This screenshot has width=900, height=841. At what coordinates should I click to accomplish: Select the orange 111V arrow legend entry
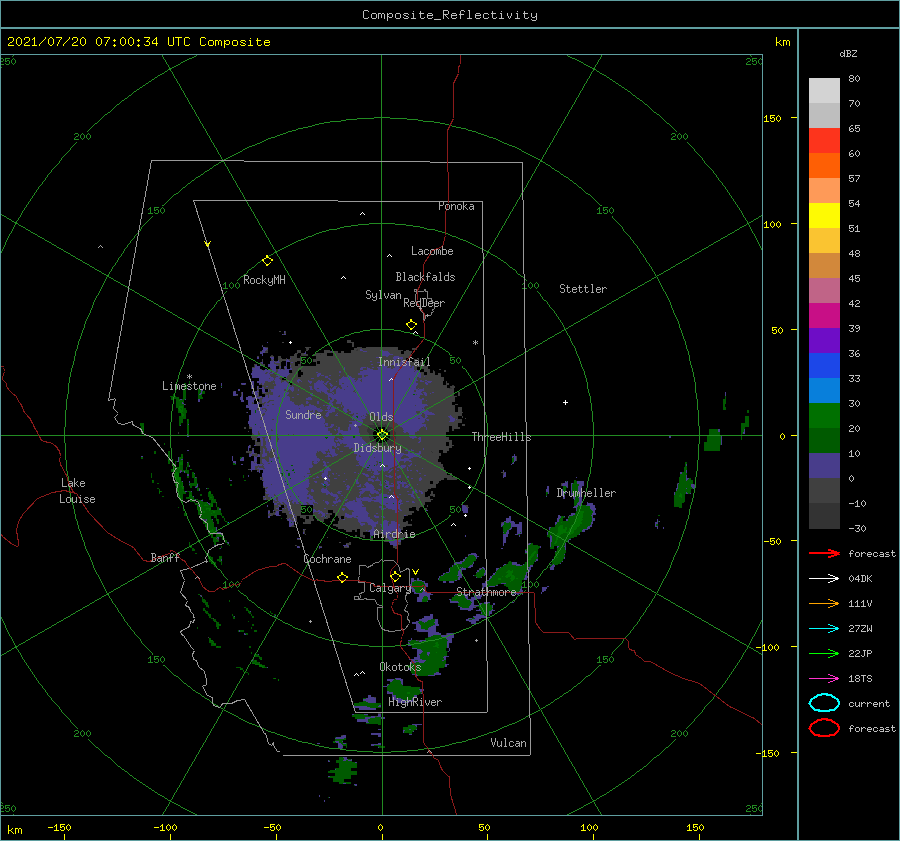click(x=824, y=603)
